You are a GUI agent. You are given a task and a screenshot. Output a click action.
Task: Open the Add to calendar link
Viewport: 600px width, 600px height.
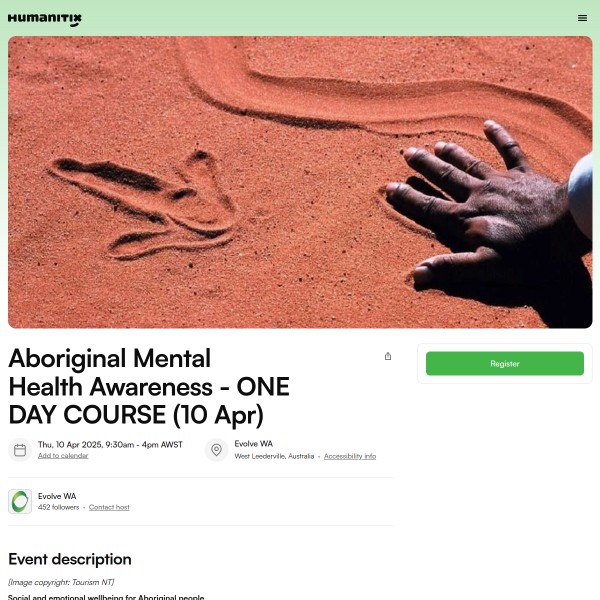[63, 456]
